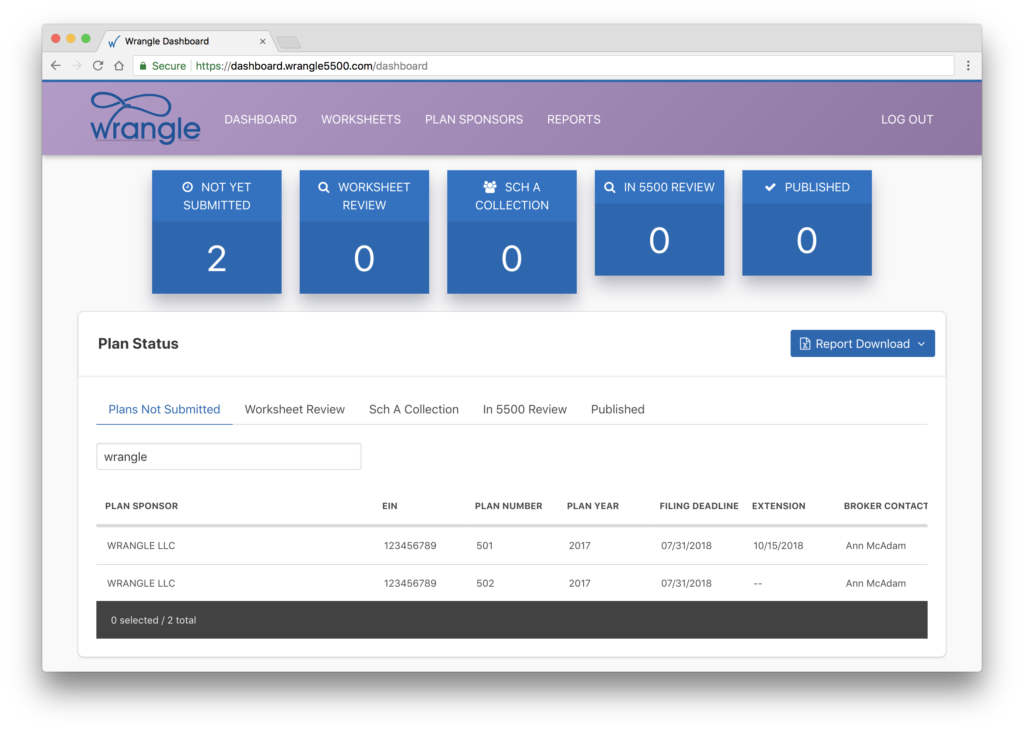This screenshot has width=1024, height=732.
Task: Navigate to PLAN SPONSORS in the top menu
Action: pyautogui.click(x=473, y=119)
